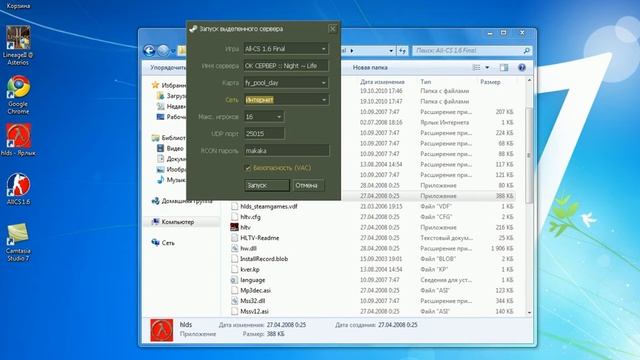Screen dimensions: 640x360
Task: Click the large hlds icon in details pane
Action: (x=162, y=330)
